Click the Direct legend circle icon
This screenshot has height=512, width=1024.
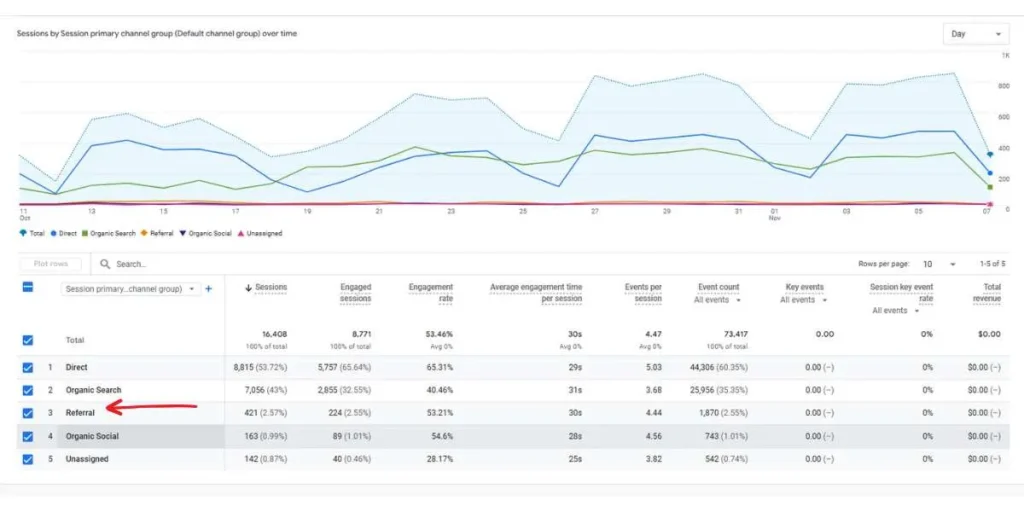point(52,234)
